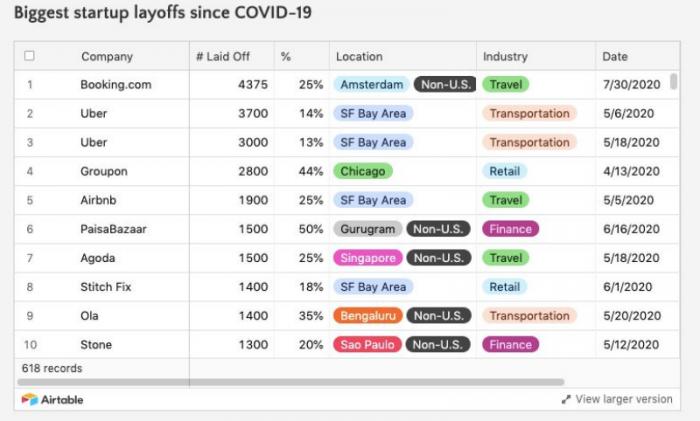The height and width of the screenshot is (421, 700).
Task: Click the vertical scrollbar thumb
Action: coord(674,82)
